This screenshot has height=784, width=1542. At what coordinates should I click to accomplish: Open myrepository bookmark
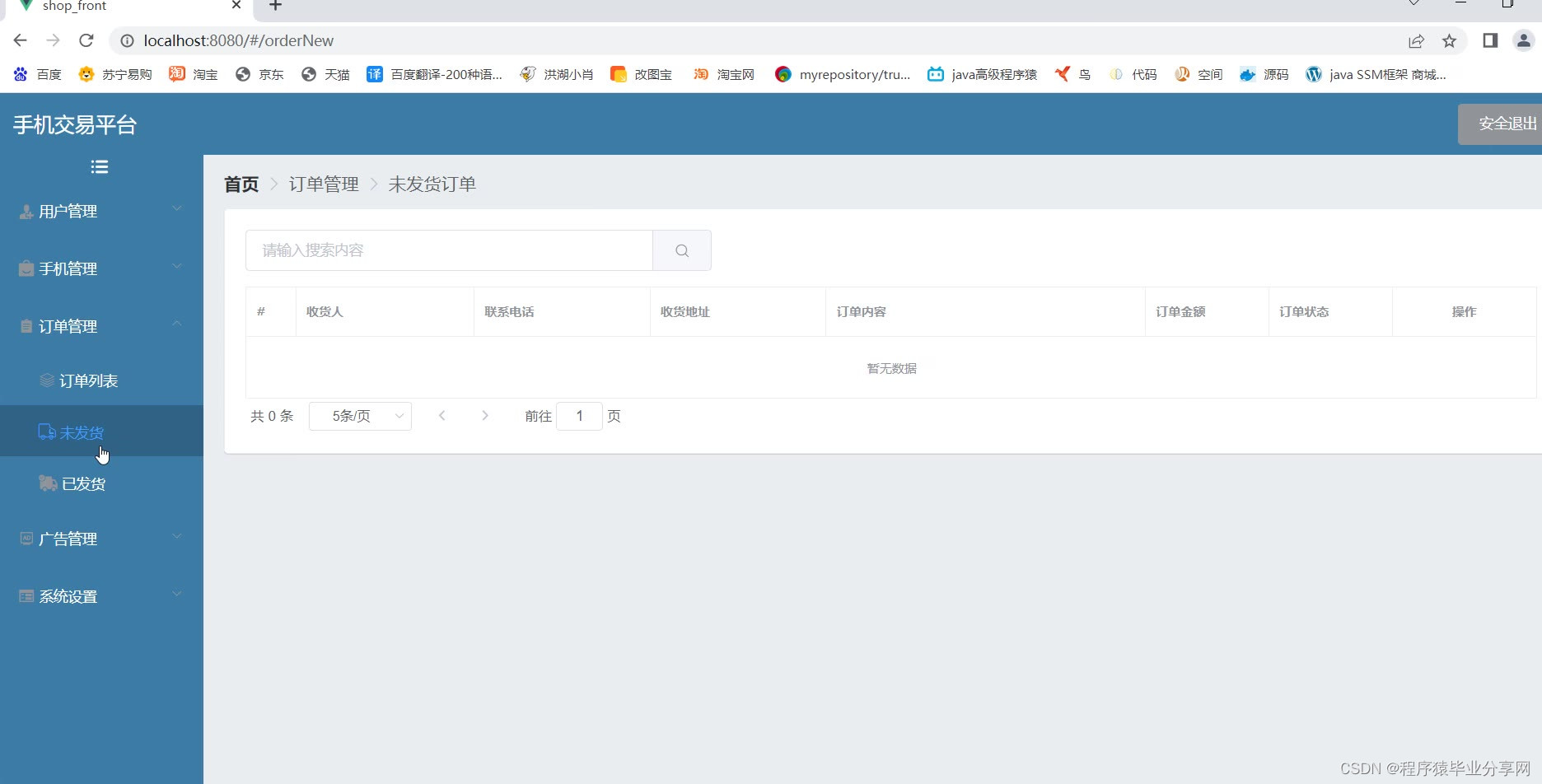pyautogui.click(x=843, y=74)
